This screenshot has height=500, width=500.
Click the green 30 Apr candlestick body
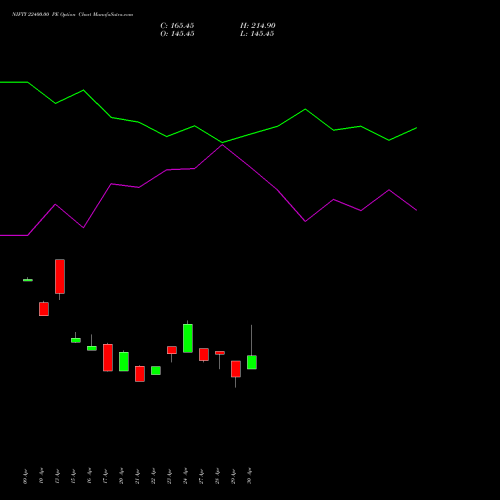click(x=252, y=362)
